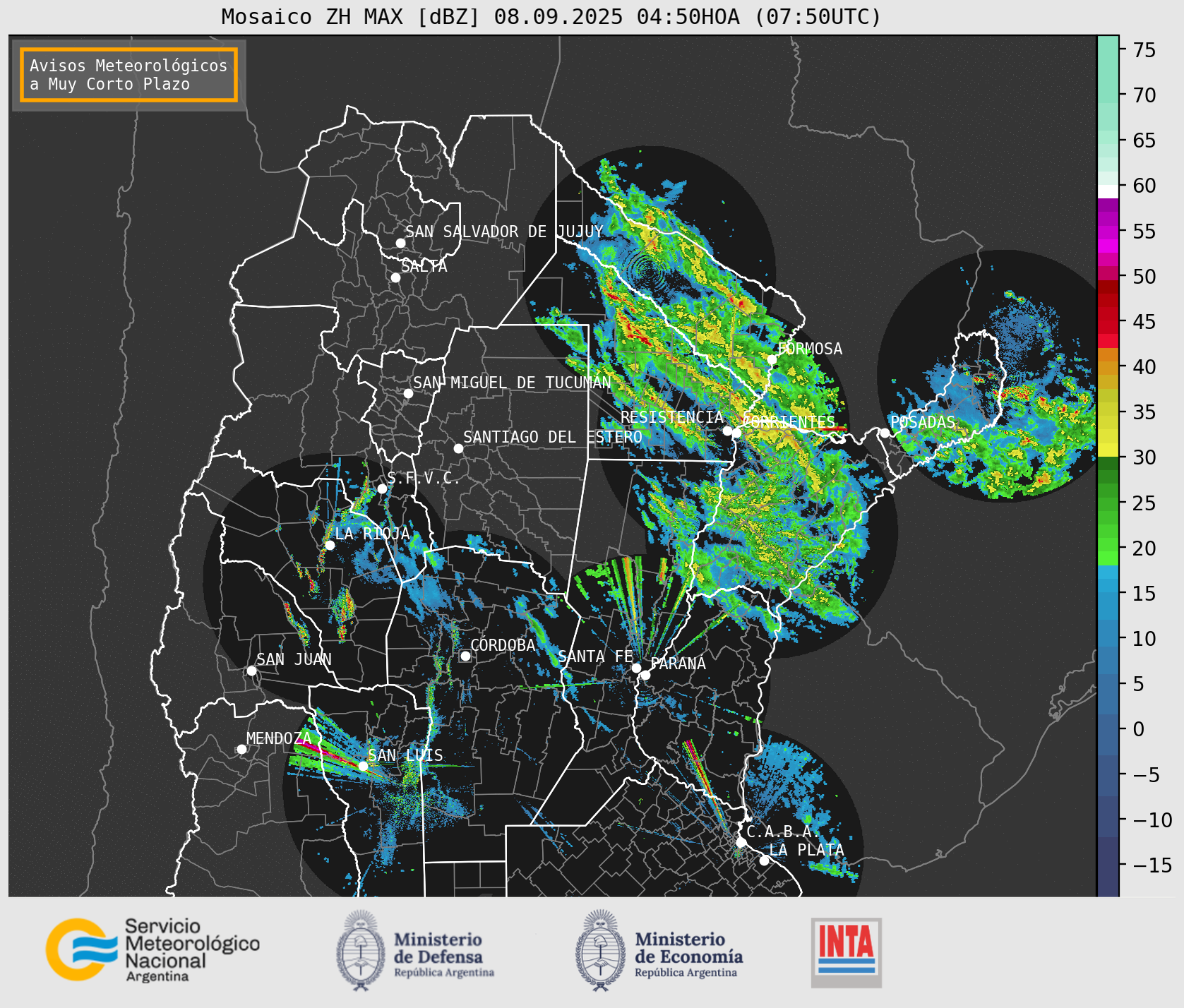The height and width of the screenshot is (1008, 1184).
Task: Click the Servicio Meteorológico Nacional logo
Action: [x=153, y=949]
